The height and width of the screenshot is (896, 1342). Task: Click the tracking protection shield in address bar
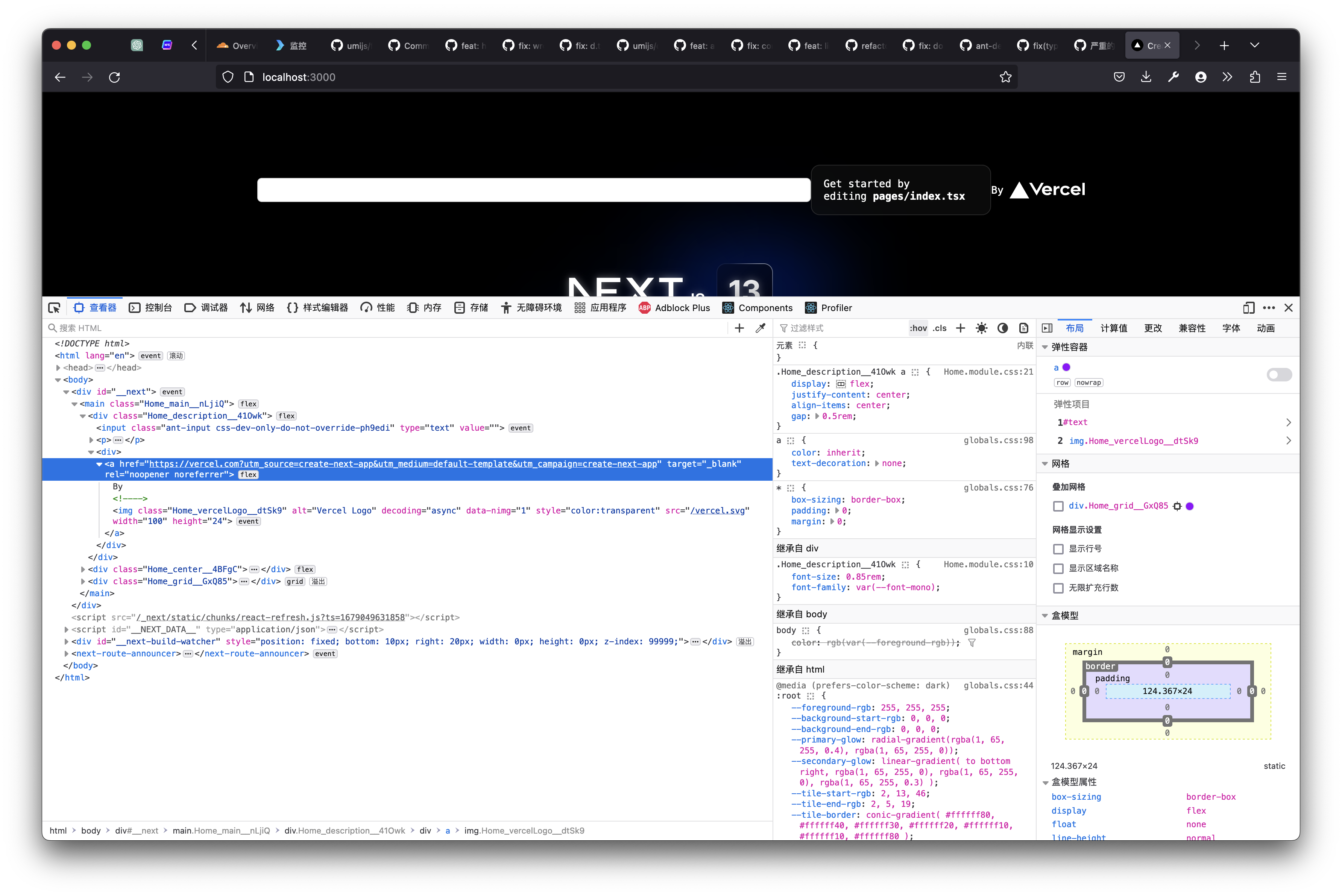[x=228, y=77]
